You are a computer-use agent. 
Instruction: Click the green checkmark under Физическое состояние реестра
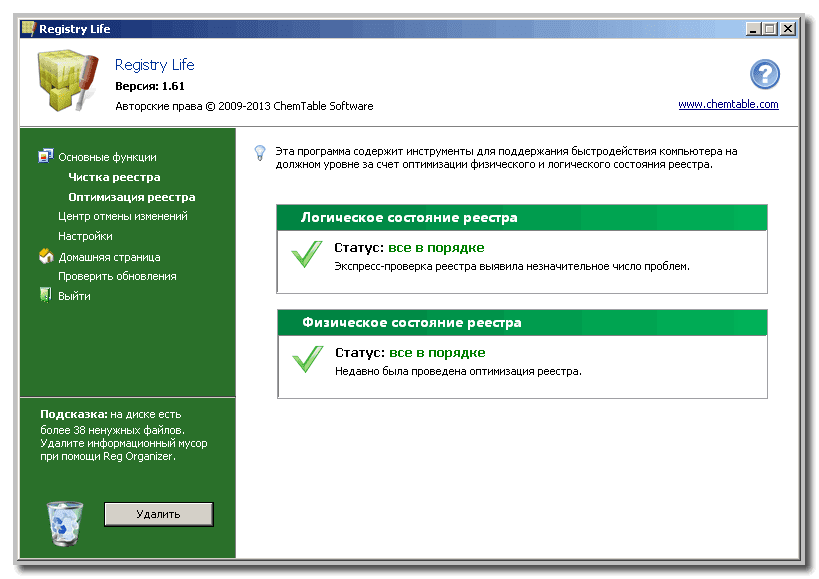click(x=308, y=359)
